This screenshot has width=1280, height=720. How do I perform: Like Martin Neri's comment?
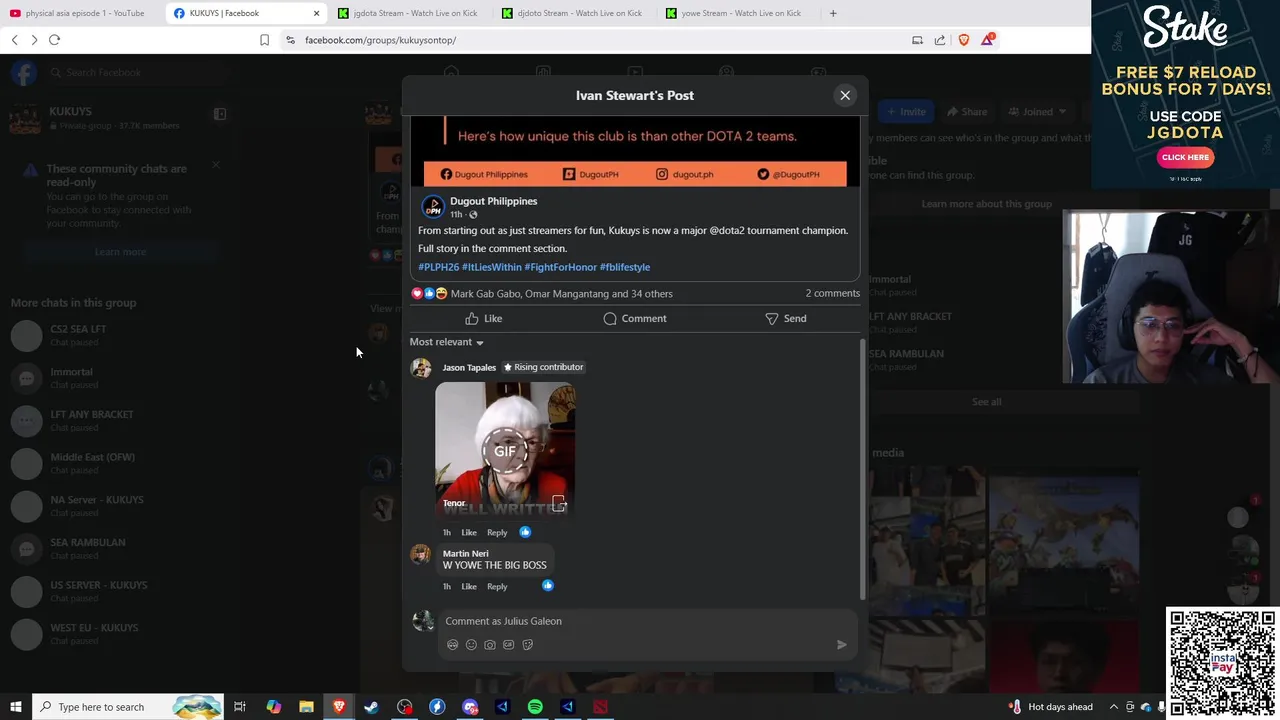468,586
